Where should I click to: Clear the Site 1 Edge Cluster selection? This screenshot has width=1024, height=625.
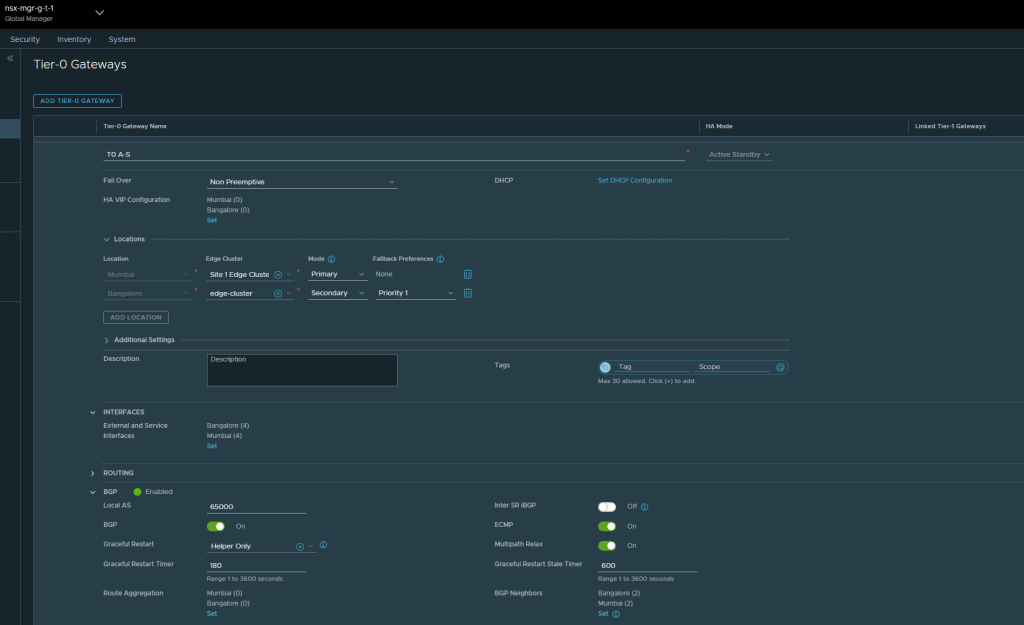coord(278,274)
